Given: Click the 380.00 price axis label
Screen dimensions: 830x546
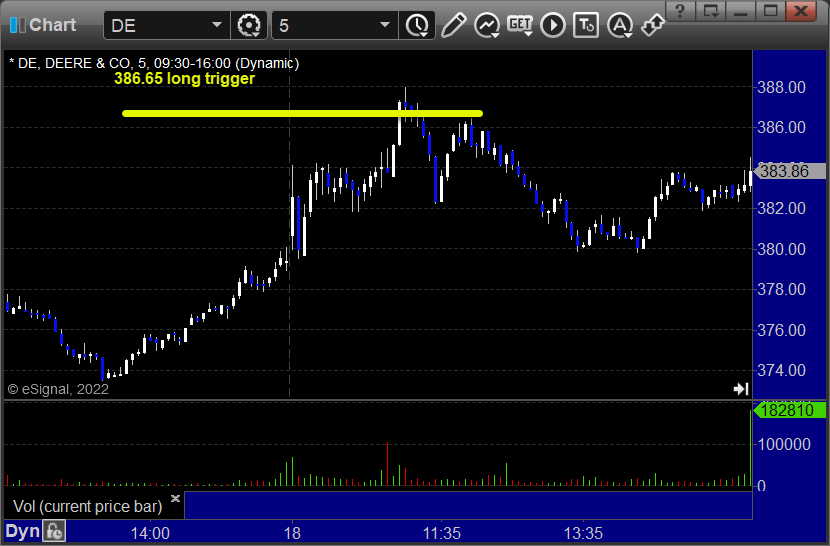Looking at the screenshot, I should pyautogui.click(x=782, y=249).
